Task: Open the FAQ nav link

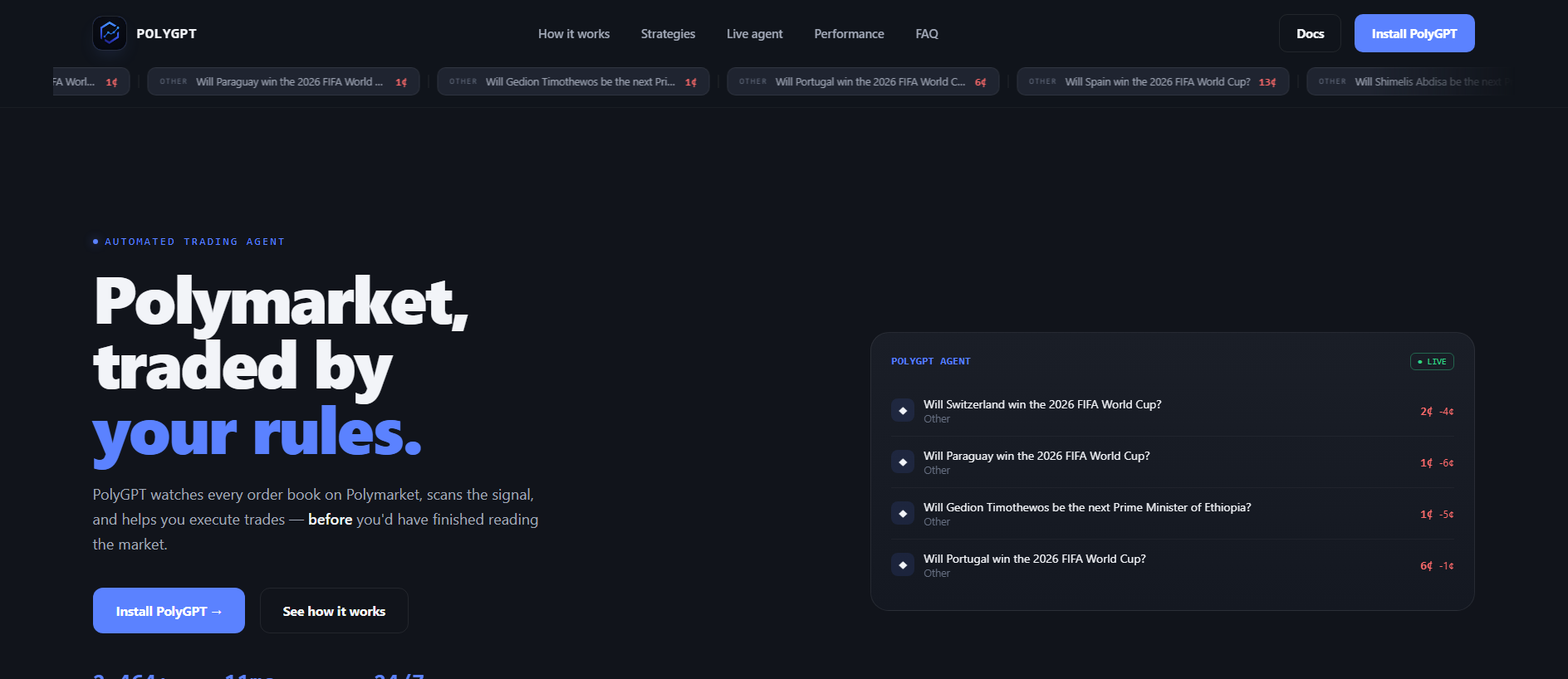Action: [x=927, y=34]
